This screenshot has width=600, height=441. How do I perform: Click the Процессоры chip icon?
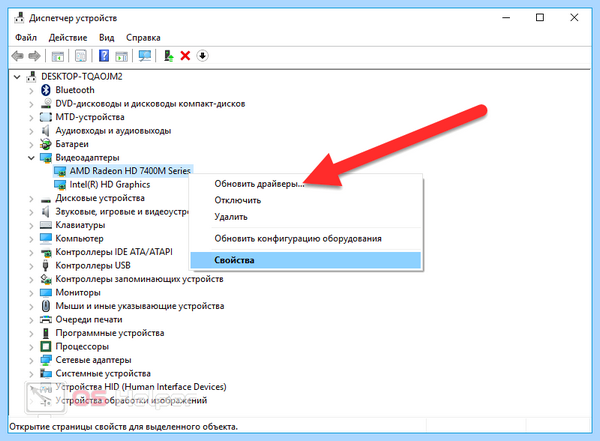[x=46, y=346]
